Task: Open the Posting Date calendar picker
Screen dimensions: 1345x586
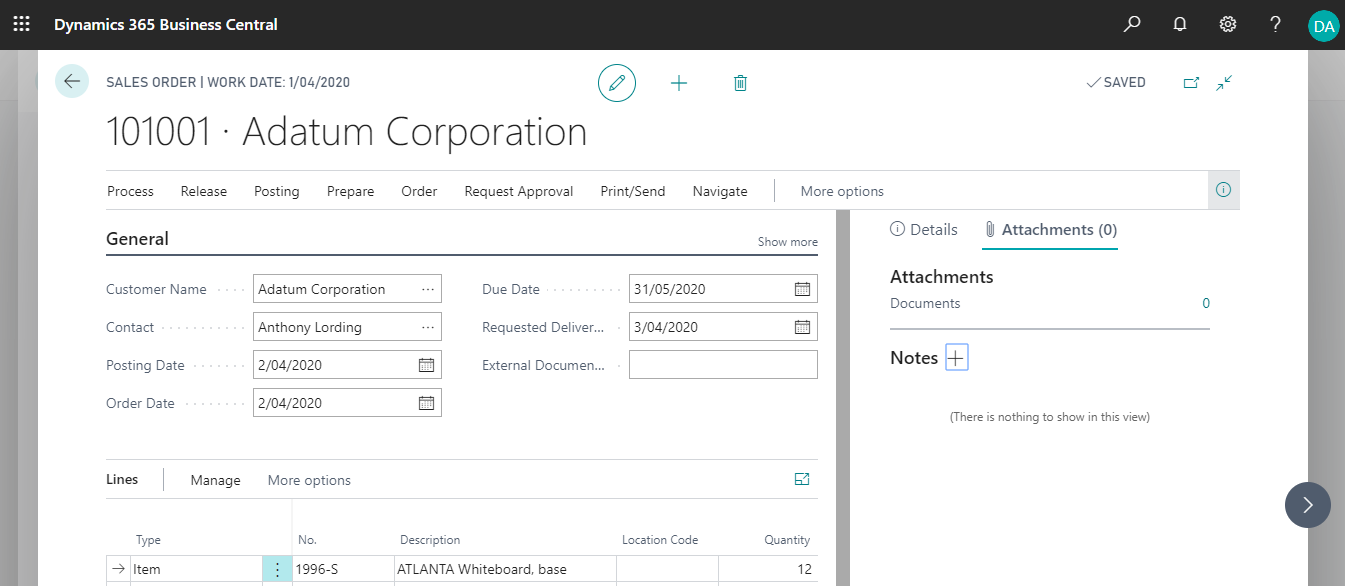Action: click(426, 365)
